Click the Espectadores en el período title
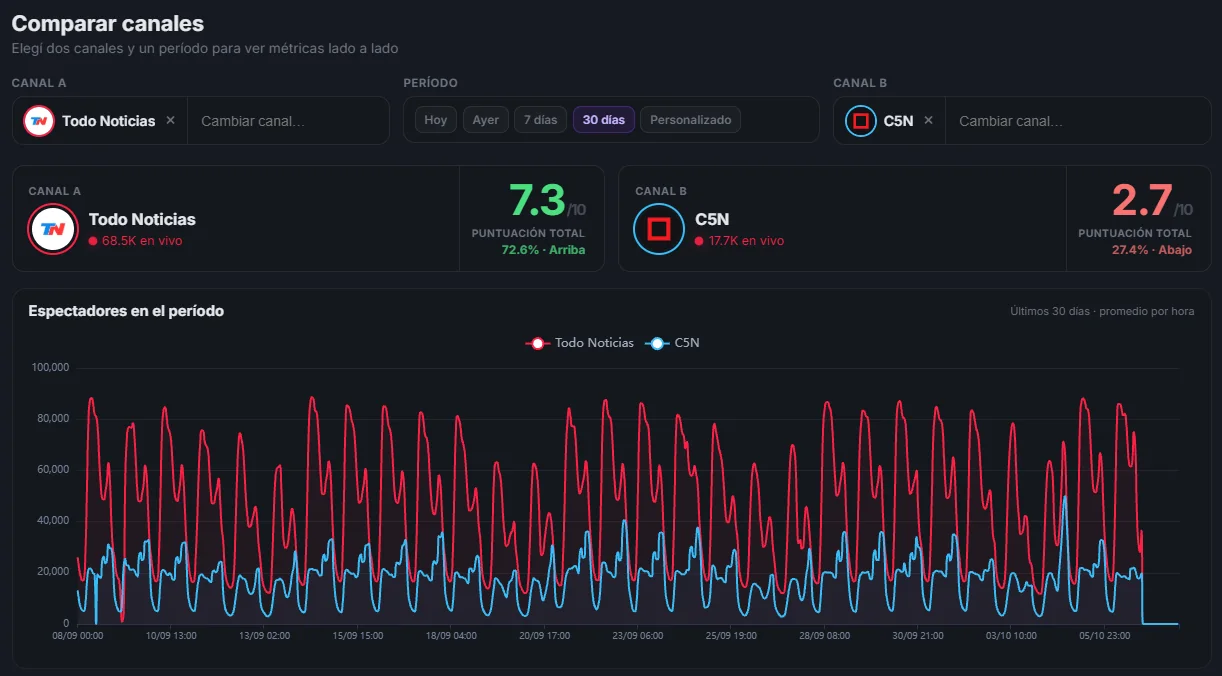1222x676 pixels. coord(126,311)
